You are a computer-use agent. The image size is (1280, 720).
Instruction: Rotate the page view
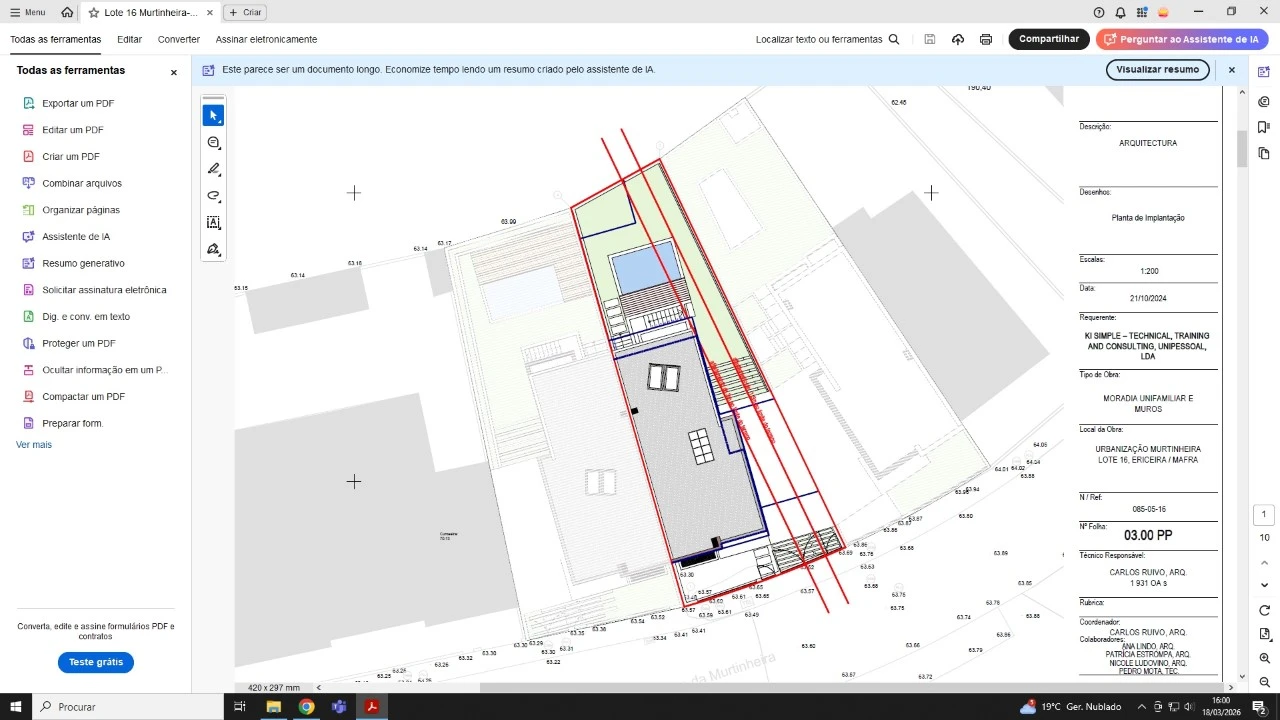pyautogui.click(x=1264, y=610)
